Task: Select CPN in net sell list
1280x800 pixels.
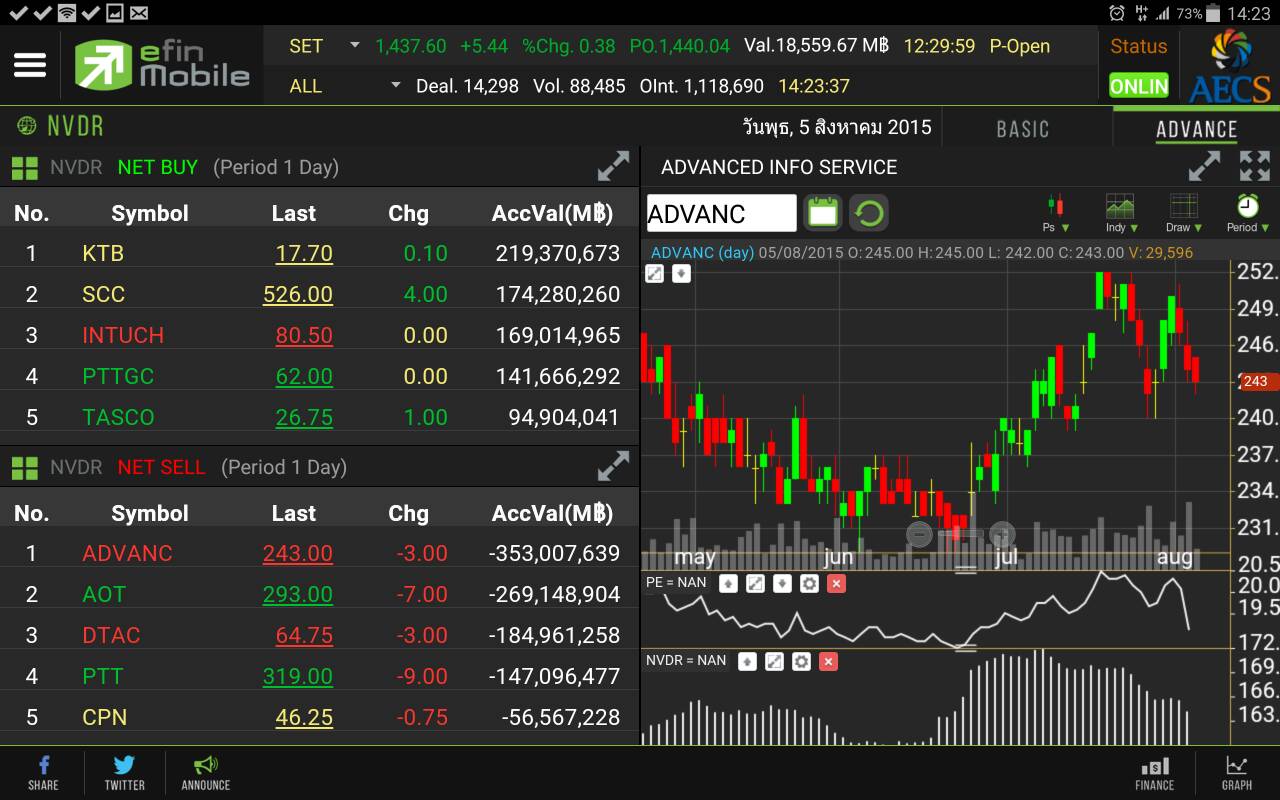Action: 105,718
